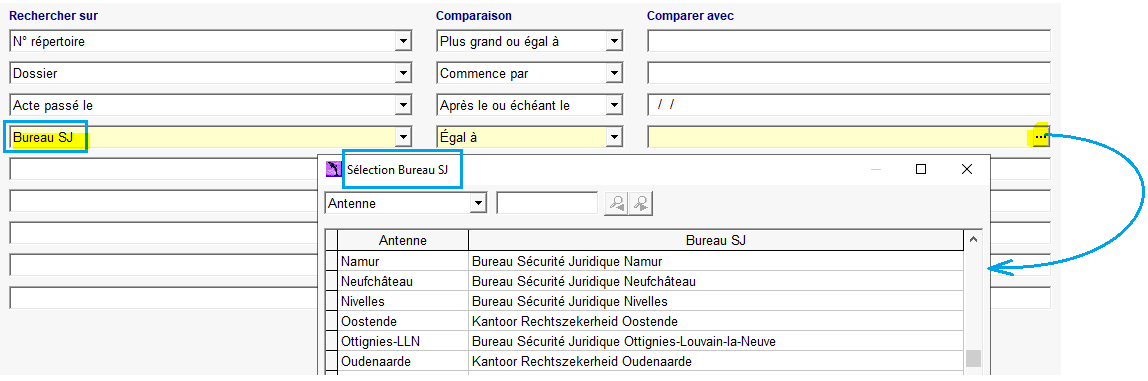The height and width of the screenshot is (381, 1148).
Task: Click the find previous magnifier icon
Action: point(616,204)
